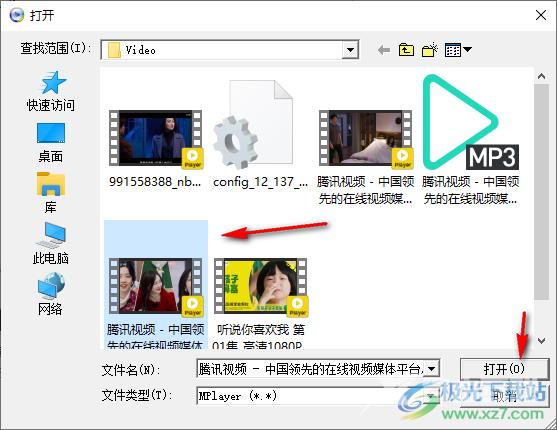This screenshot has height=430, width=557.
Task: Go up one folder level
Action: click(x=406, y=50)
